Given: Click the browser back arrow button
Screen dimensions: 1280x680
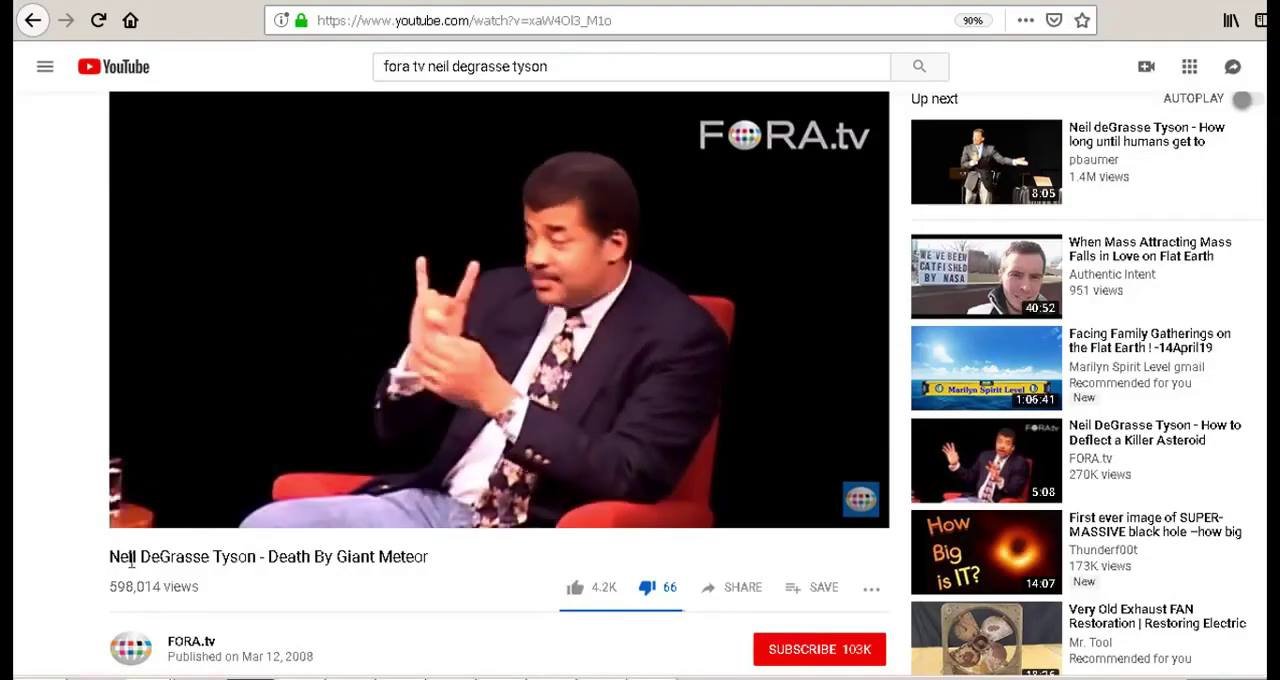Looking at the screenshot, I should [32, 20].
